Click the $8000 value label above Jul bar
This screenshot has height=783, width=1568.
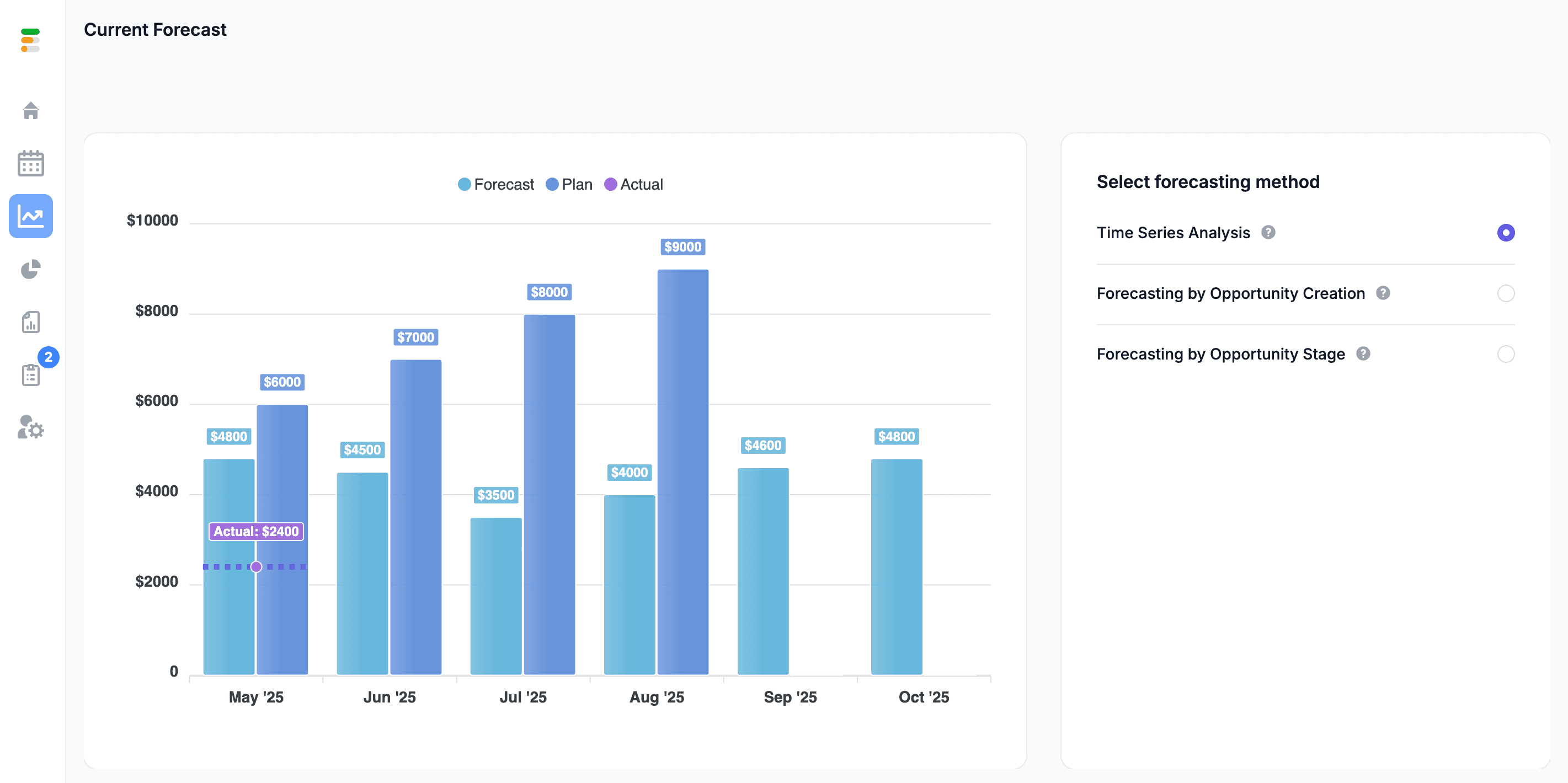(x=550, y=292)
